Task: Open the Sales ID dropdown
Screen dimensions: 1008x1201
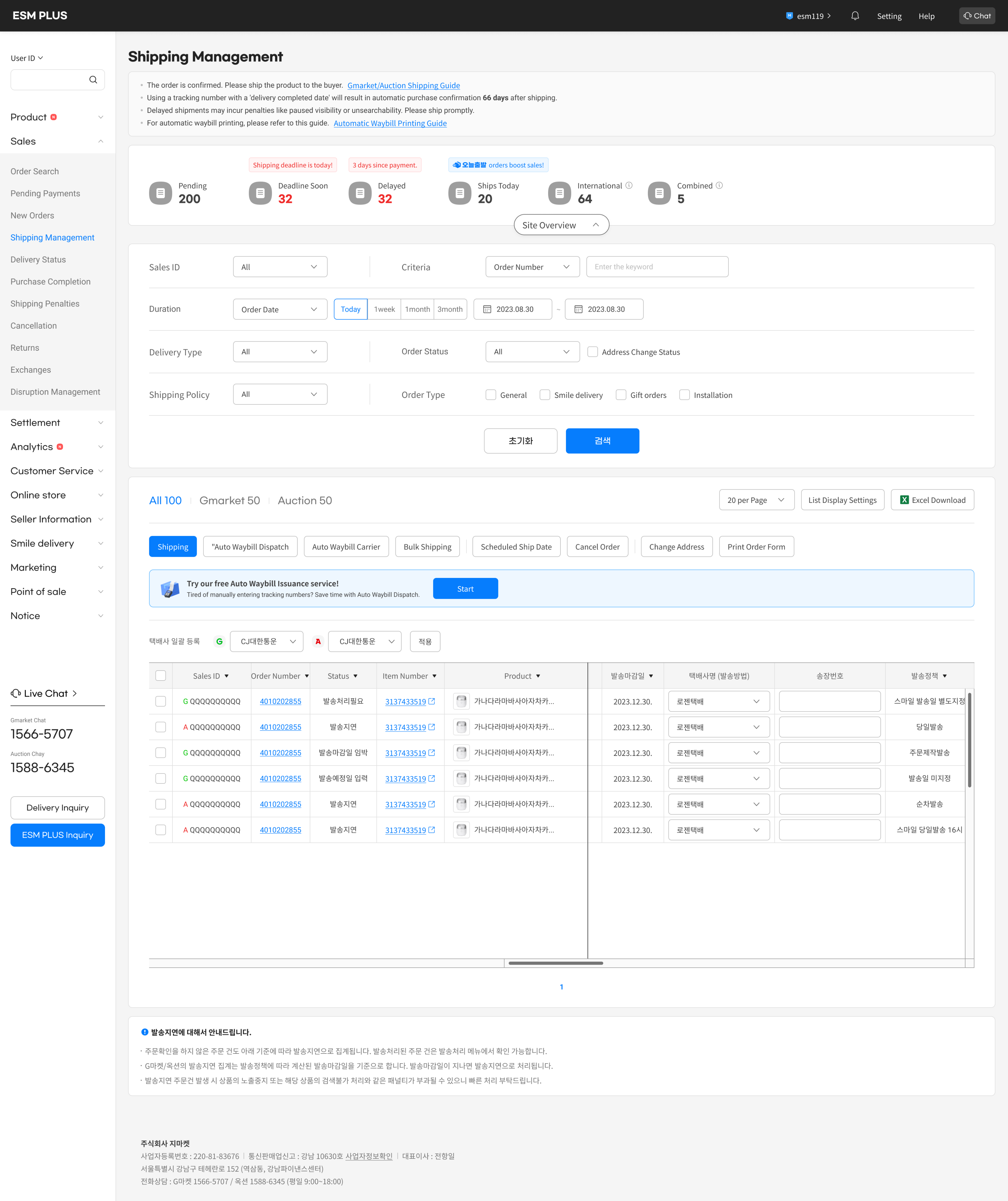Action: [280, 267]
